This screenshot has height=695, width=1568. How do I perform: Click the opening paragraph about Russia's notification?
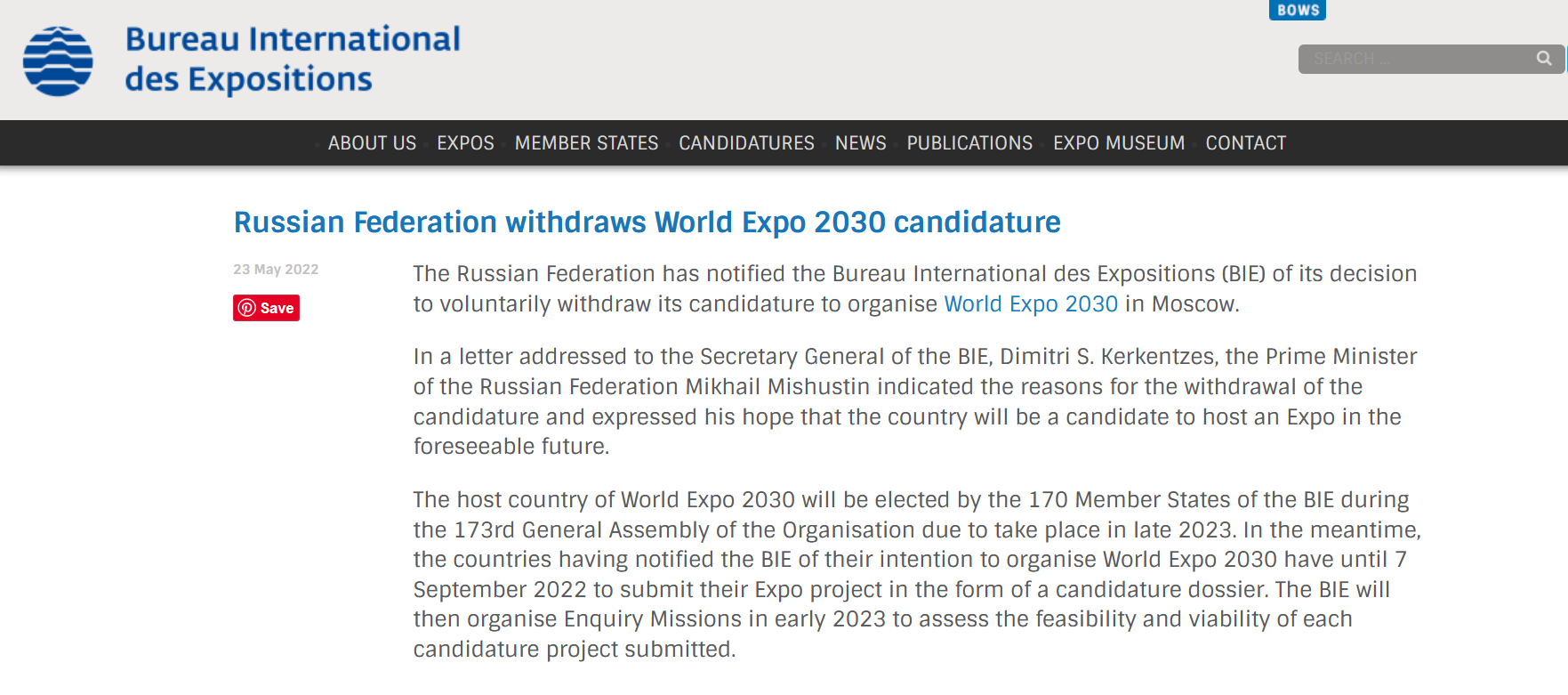click(914, 289)
